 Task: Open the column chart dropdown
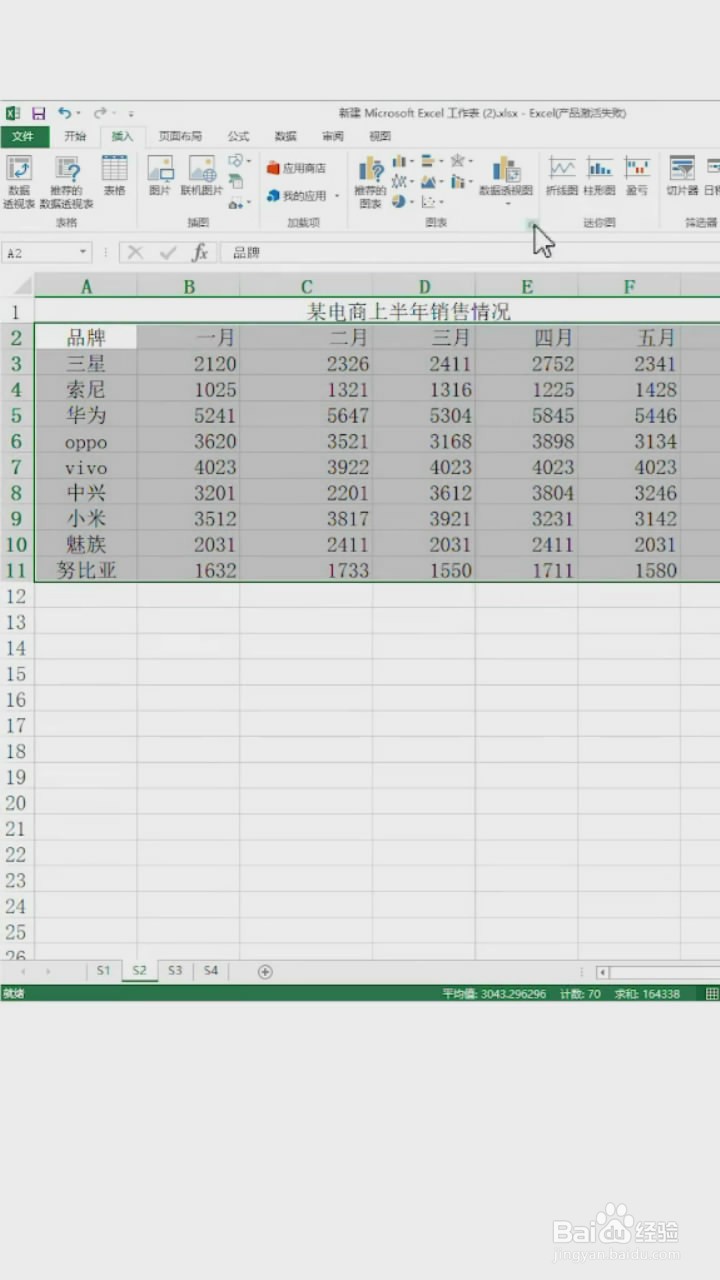tap(402, 160)
